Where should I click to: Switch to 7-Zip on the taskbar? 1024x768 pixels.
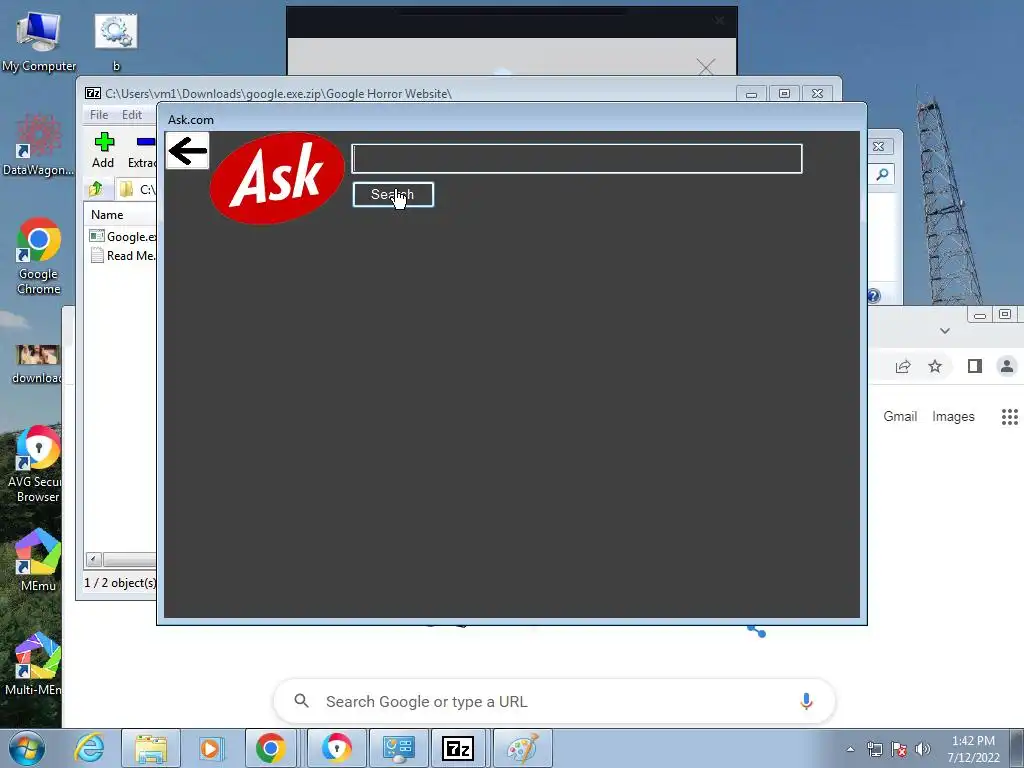458,748
